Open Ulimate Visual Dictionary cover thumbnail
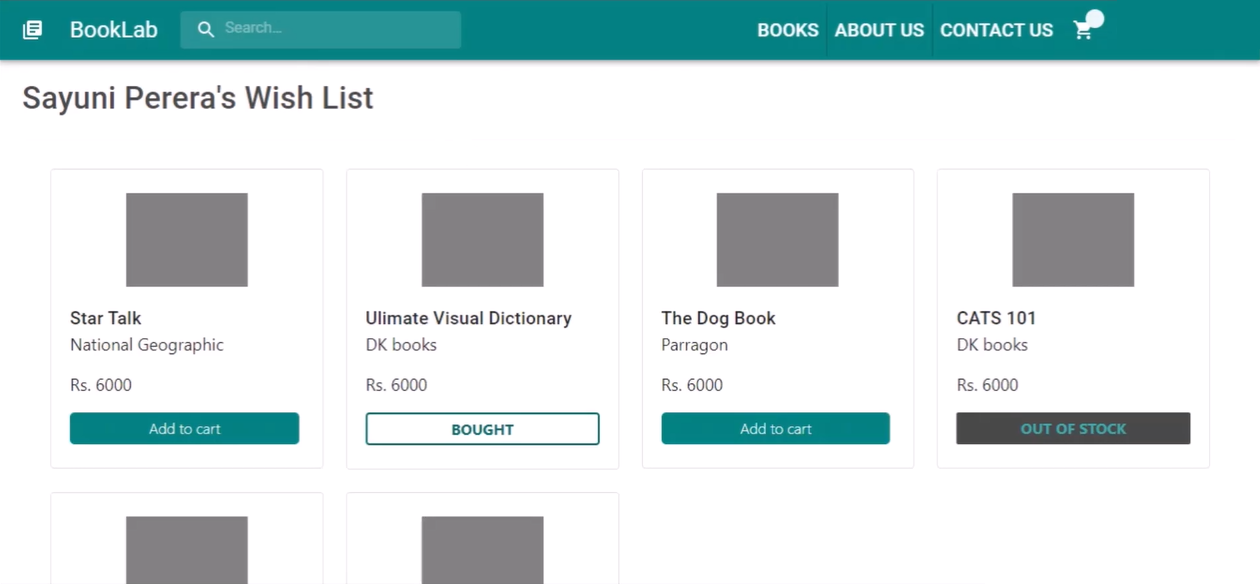Image resolution: width=1260 pixels, height=584 pixels. pos(482,240)
